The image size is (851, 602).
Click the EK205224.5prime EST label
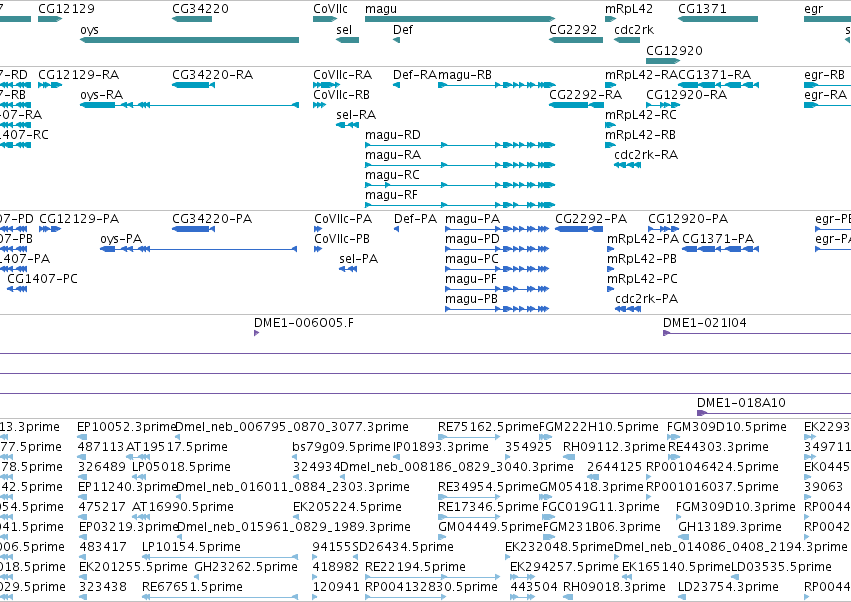click(x=347, y=507)
